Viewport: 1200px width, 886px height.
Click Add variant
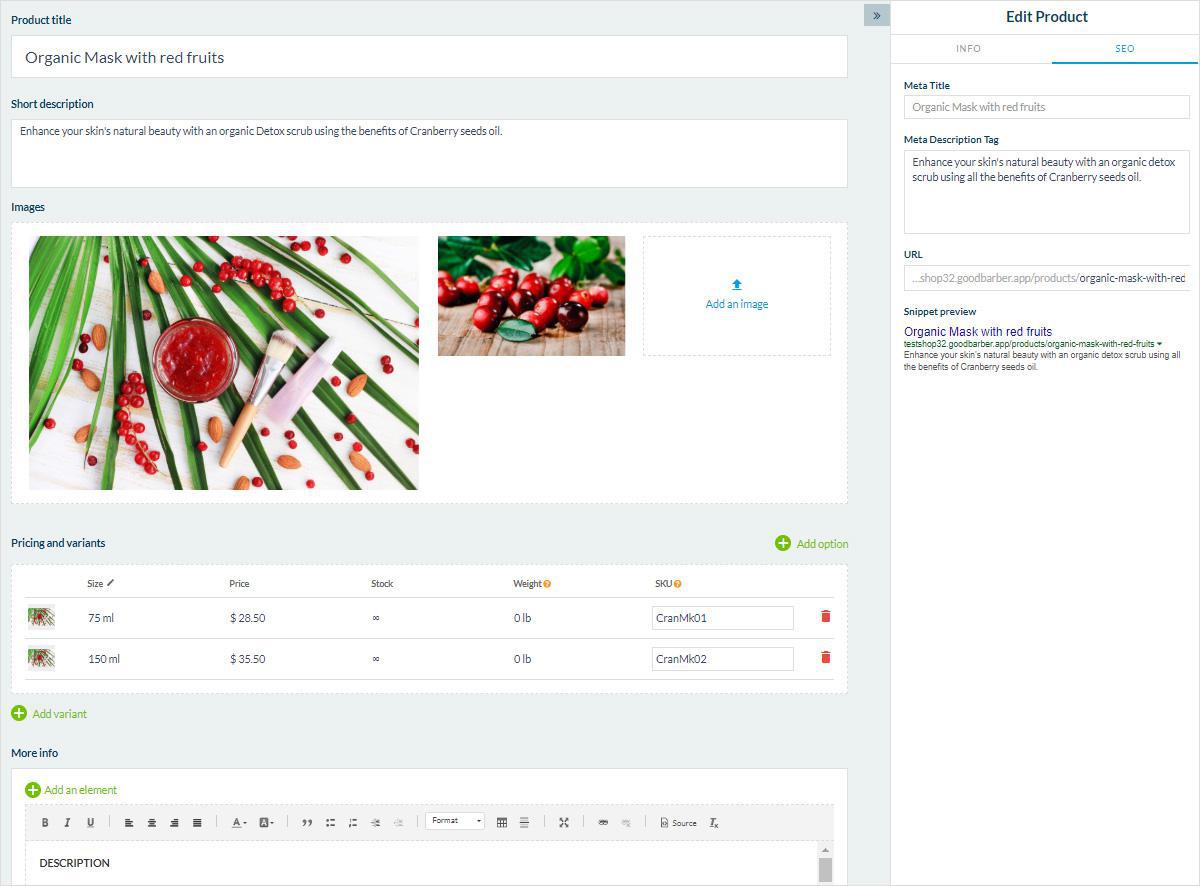click(x=49, y=714)
